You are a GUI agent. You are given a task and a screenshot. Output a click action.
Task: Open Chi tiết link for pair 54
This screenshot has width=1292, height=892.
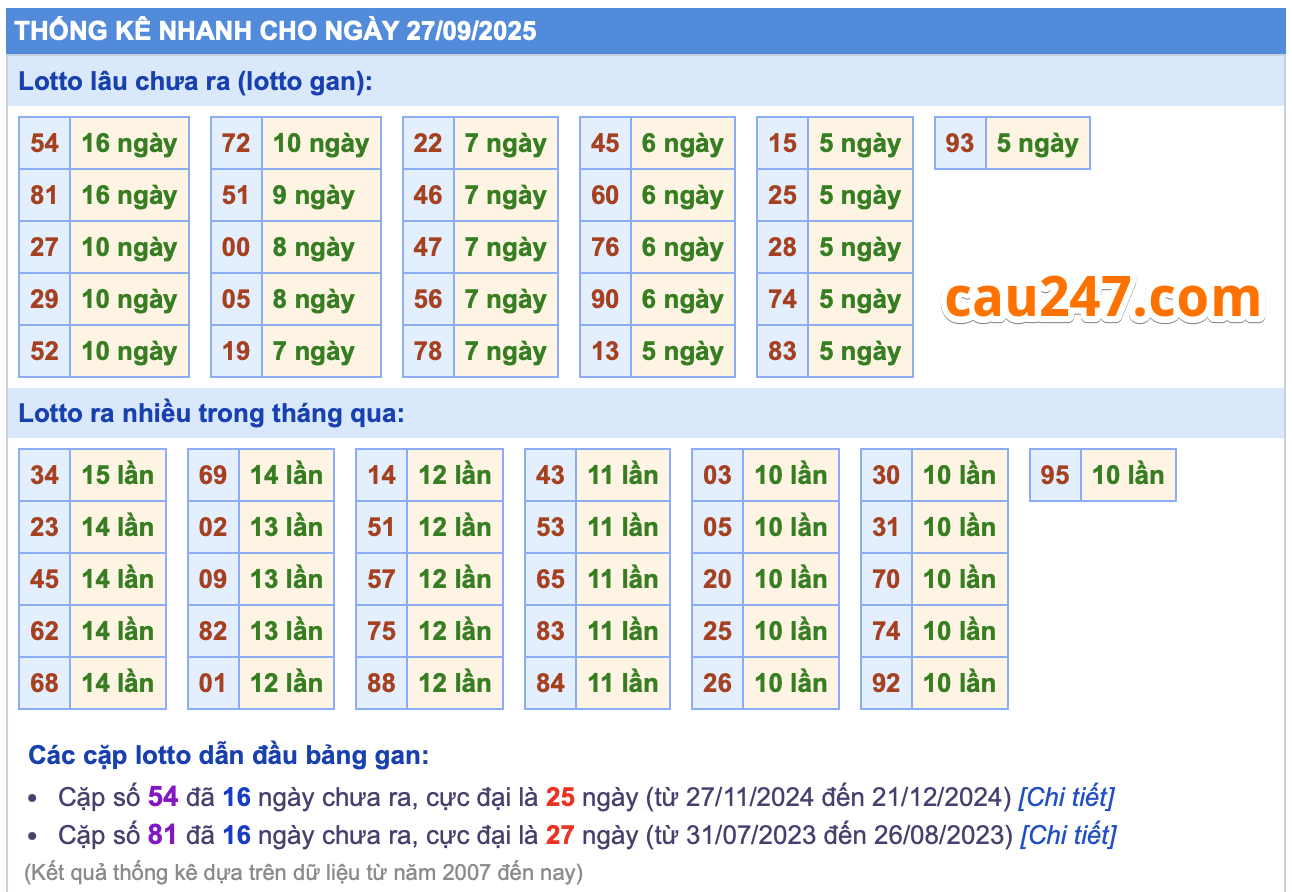click(x=1065, y=797)
